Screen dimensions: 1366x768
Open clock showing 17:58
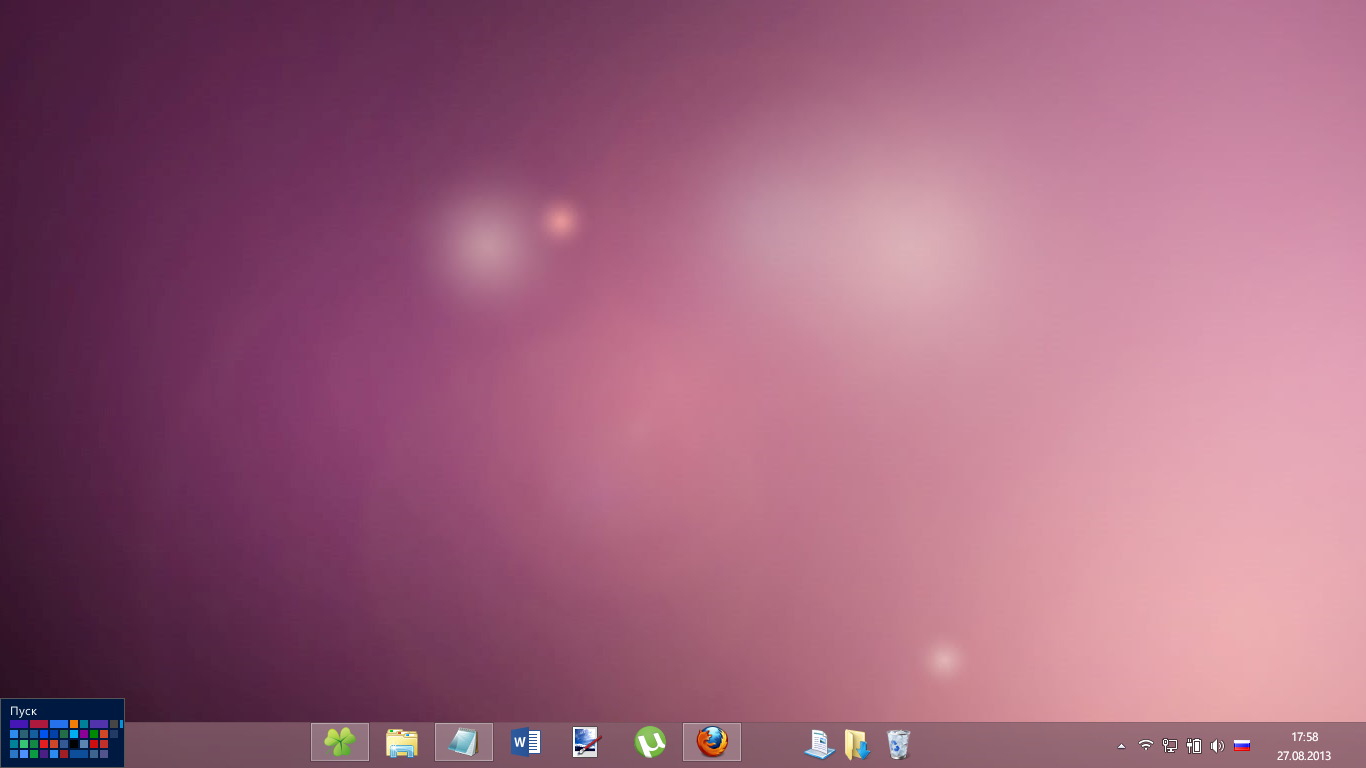point(1304,737)
